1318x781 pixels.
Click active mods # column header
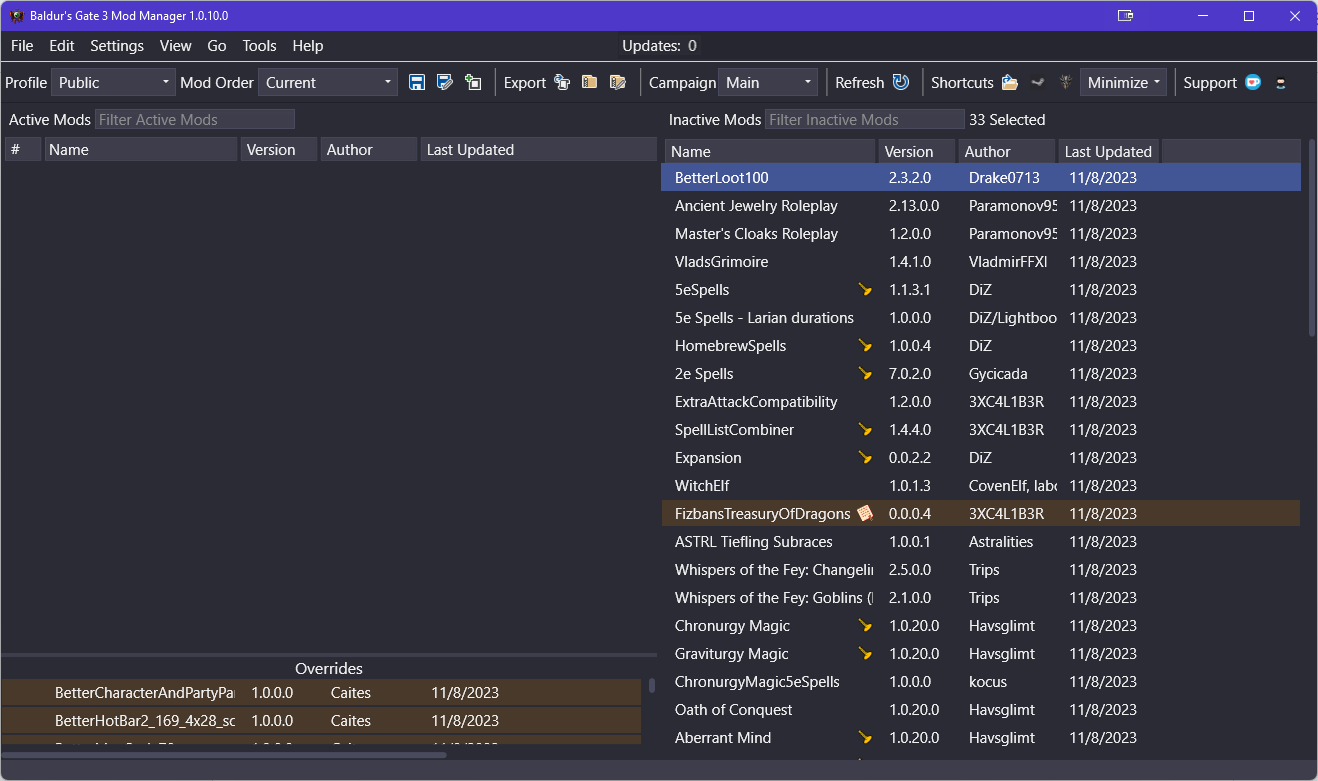22,150
